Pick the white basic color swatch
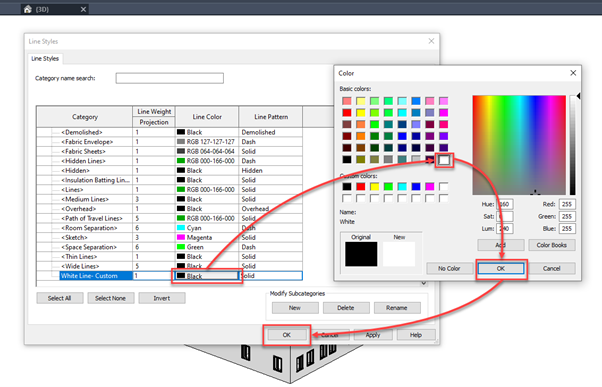602x387 pixels. (444, 160)
